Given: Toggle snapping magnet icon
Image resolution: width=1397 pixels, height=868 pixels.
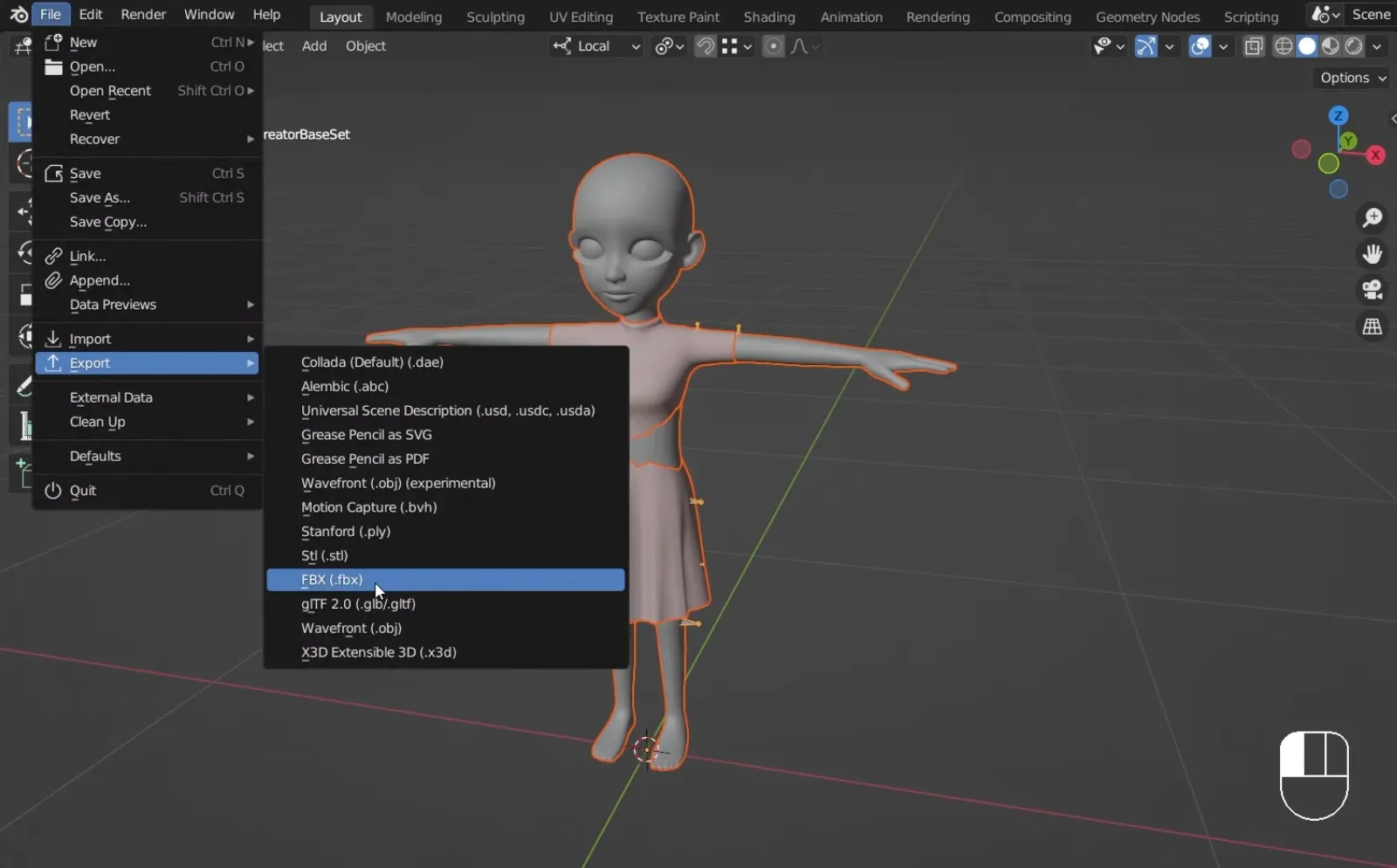Looking at the screenshot, I should (x=705, y=46).
